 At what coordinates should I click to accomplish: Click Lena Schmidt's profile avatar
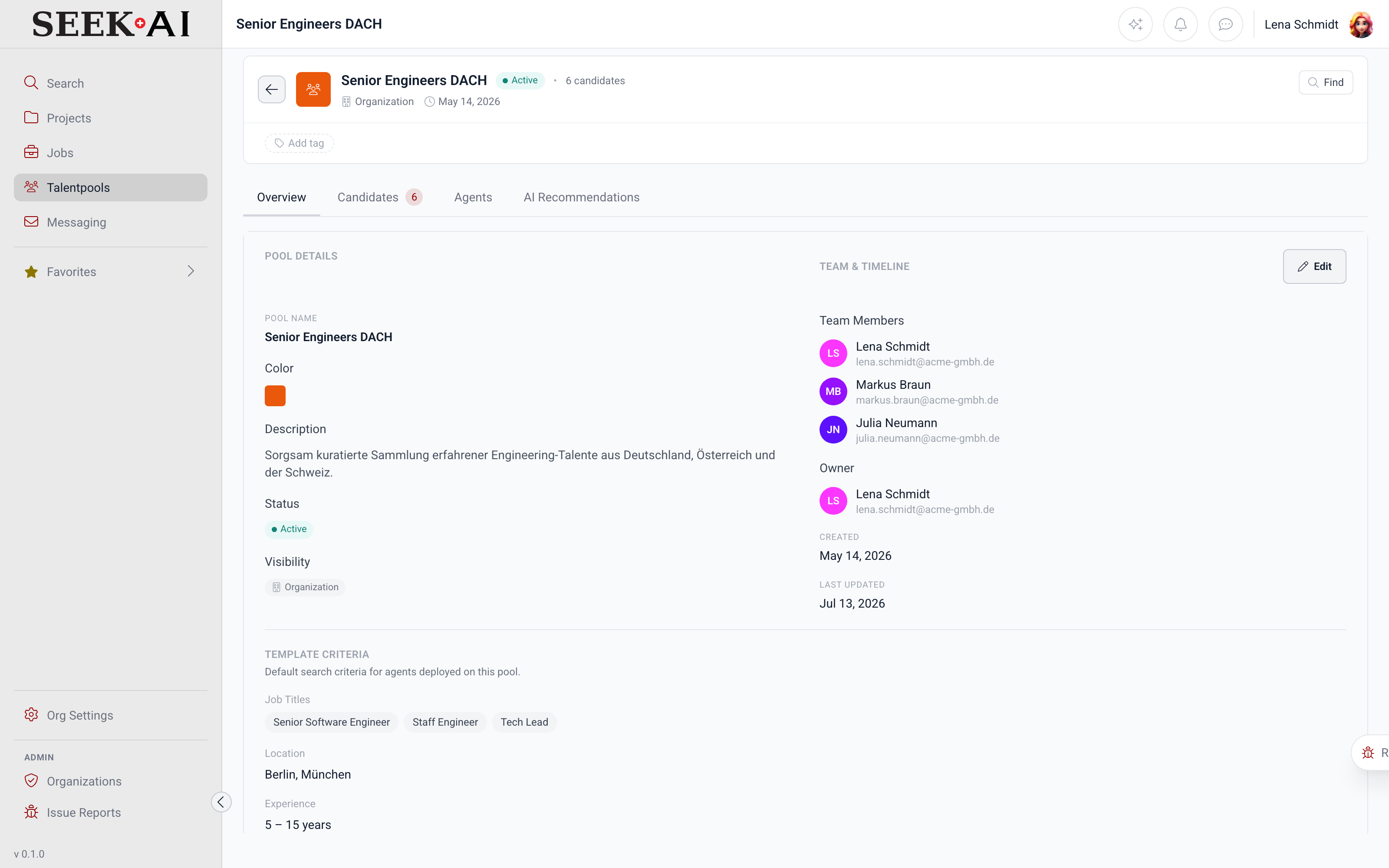tap(1361, 25)
